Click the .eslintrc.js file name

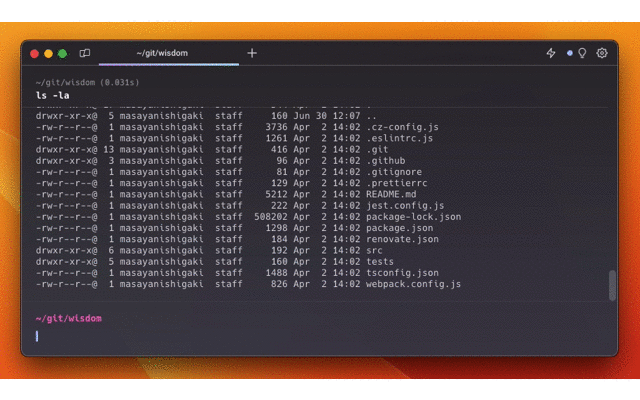pos(399,138)
